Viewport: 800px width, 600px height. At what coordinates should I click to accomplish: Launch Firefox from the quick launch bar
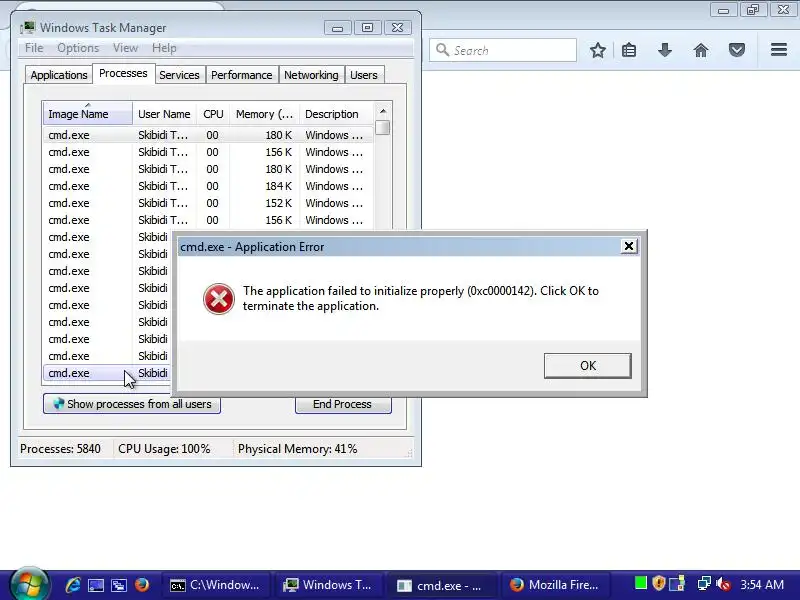click(142, 585)
